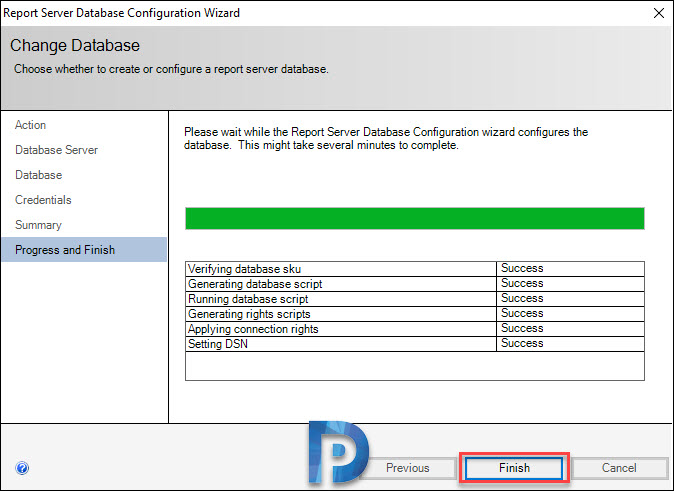
Task: Select the 'Generating rights scripts' row
Action: click(415, 314)
